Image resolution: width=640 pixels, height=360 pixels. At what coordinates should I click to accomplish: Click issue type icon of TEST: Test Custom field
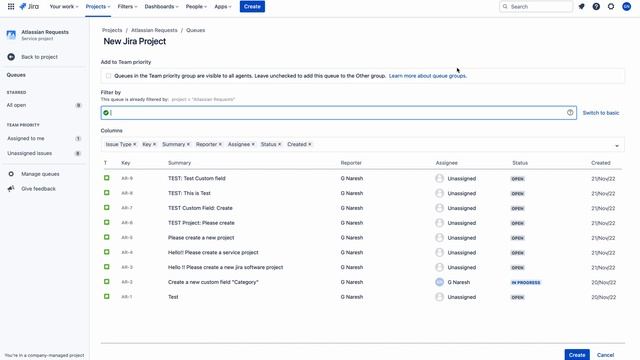point(107,178)
